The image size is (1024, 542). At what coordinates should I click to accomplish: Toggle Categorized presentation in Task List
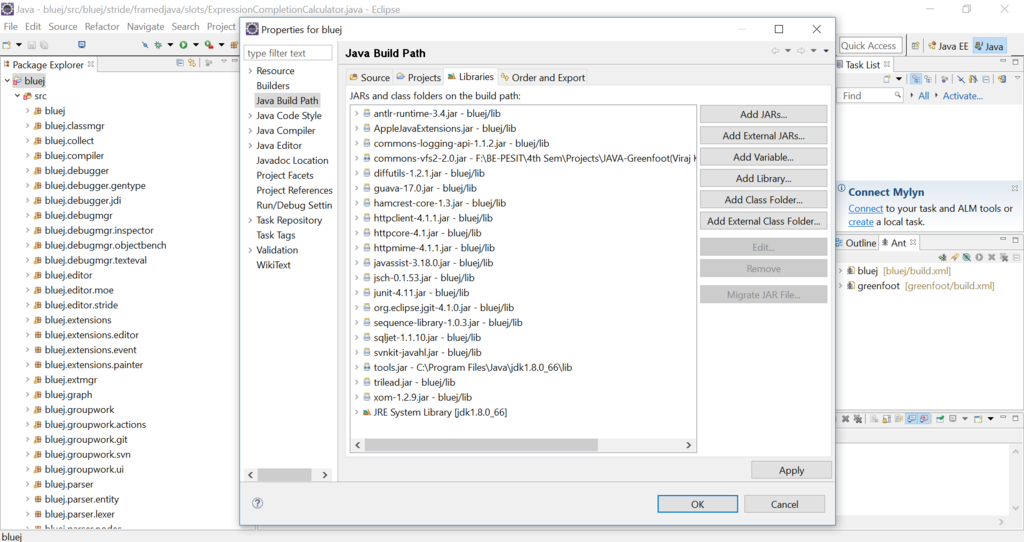point(916,79)
